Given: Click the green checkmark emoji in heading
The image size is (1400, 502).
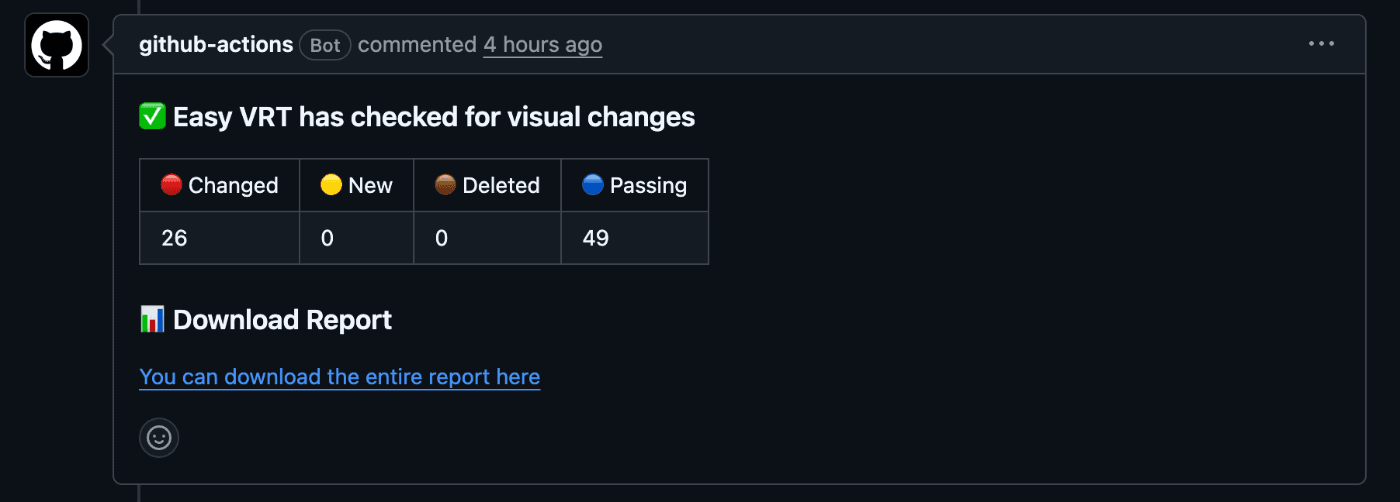Looking at the screenshot, I should point(152,117).
